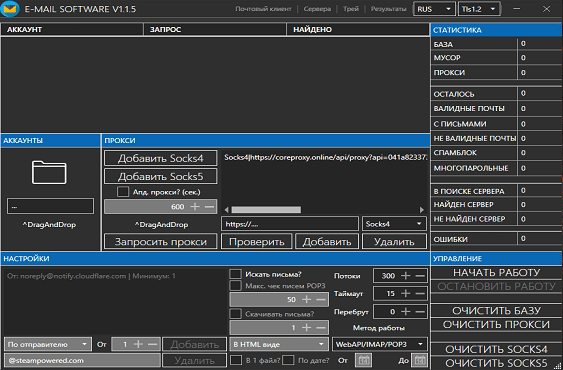Decrease Таймаут value with minus
The width and height of the screenshot is (563, 370).
tap(420, 293)
